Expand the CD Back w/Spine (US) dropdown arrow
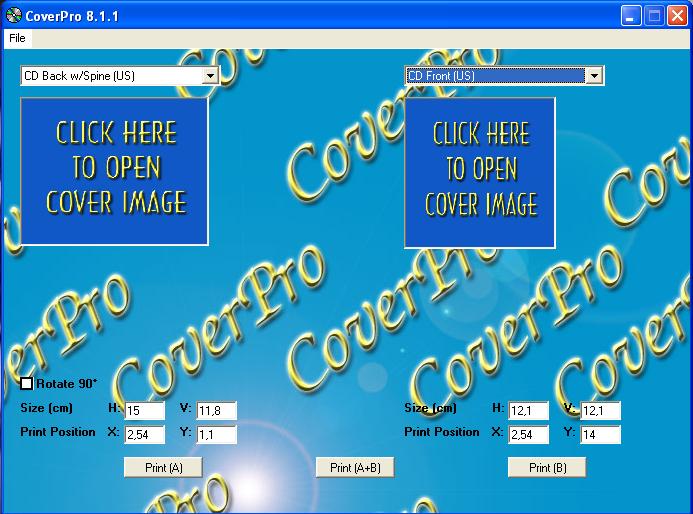The width and height of the screenshot is (693, 514). coord(210,76)
